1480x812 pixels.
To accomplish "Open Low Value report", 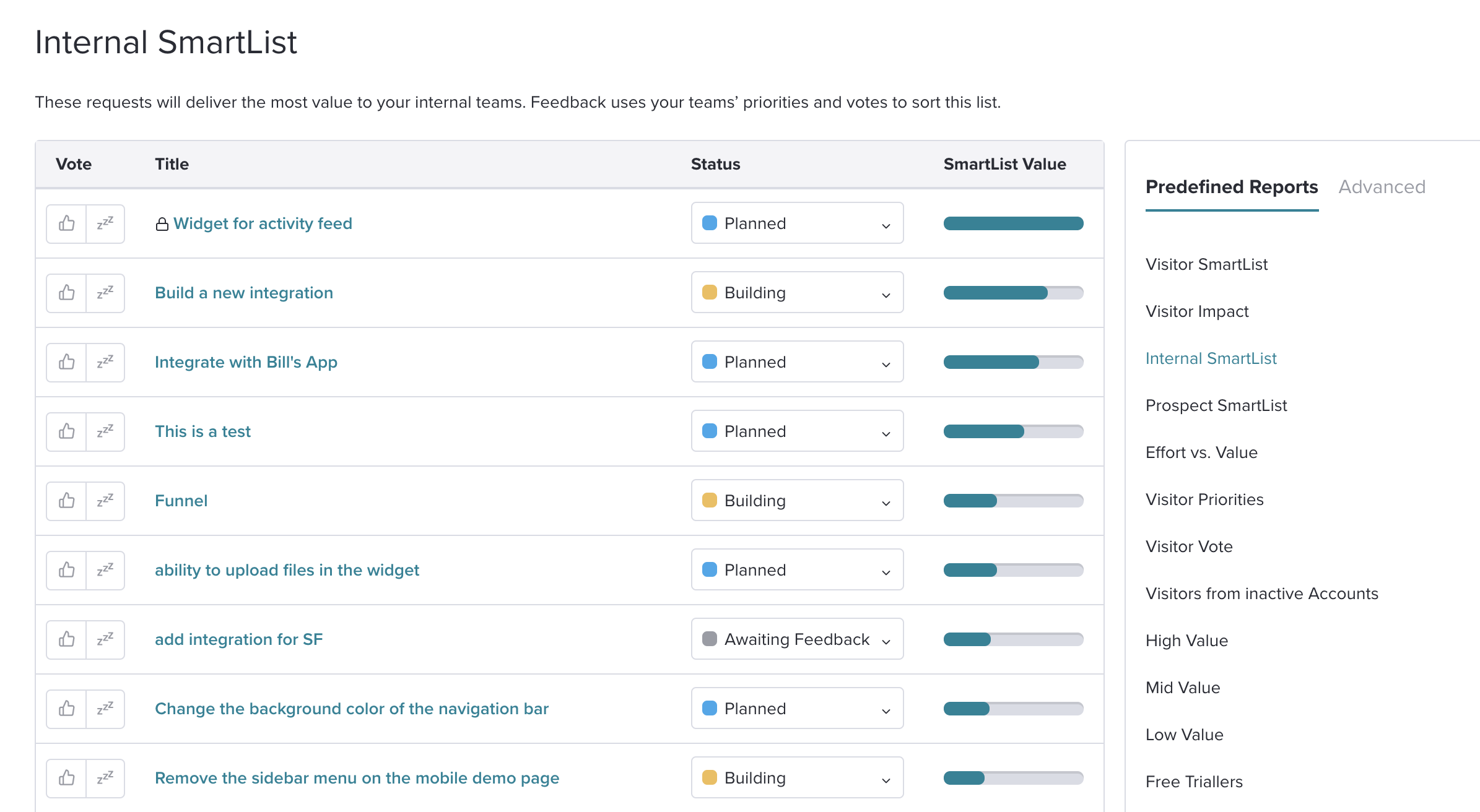I will coord(1185,735).
